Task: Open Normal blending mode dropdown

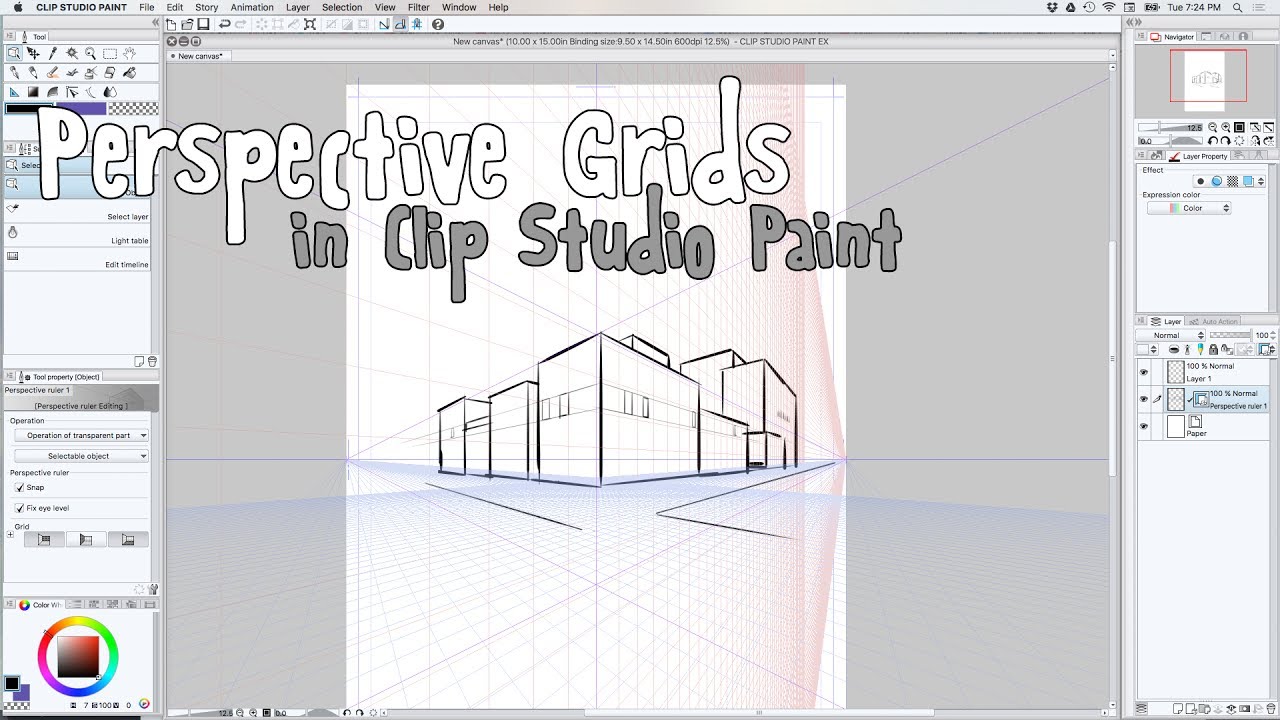Action: 1170,335
